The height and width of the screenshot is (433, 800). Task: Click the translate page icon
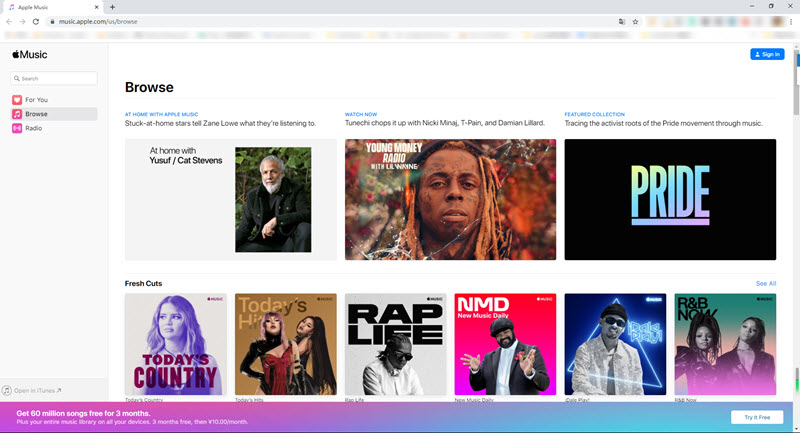click(x=621, y=21)
